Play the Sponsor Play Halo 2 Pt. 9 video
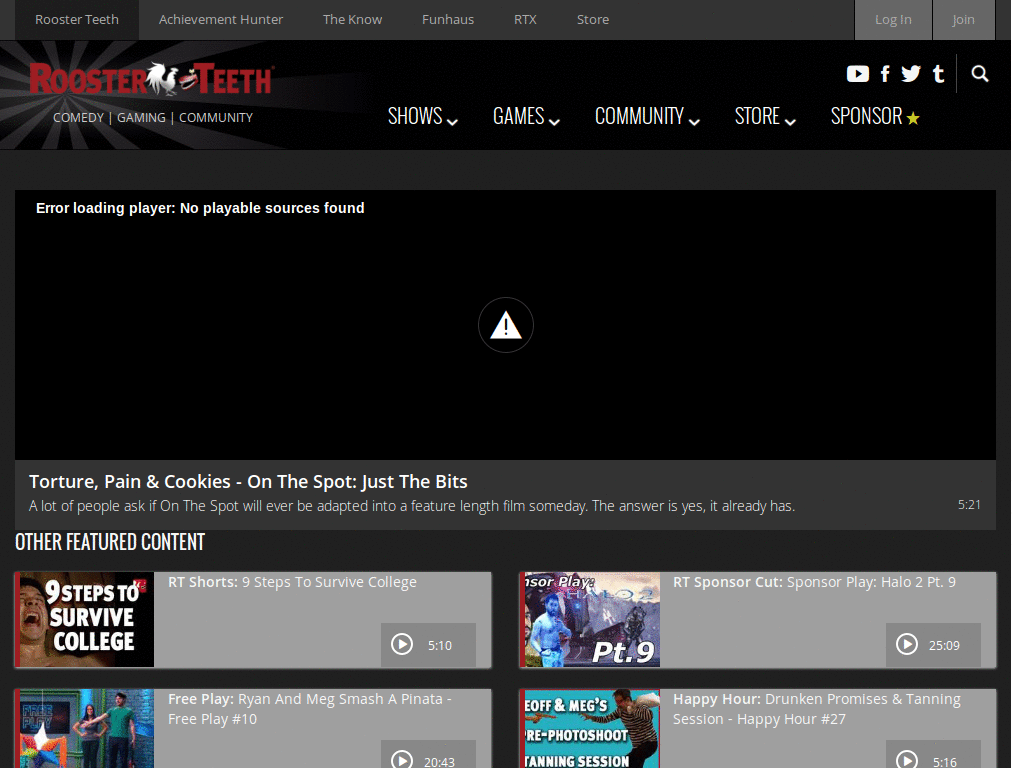 pos(906,645)
